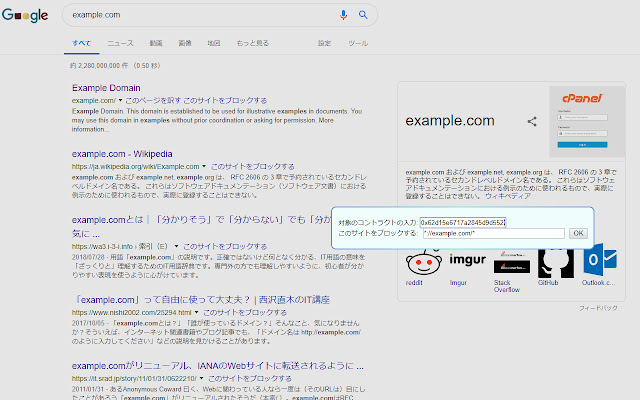640x400 pixels.
Task: Open the もっと見る menu
Action: (x=253, y=43)
